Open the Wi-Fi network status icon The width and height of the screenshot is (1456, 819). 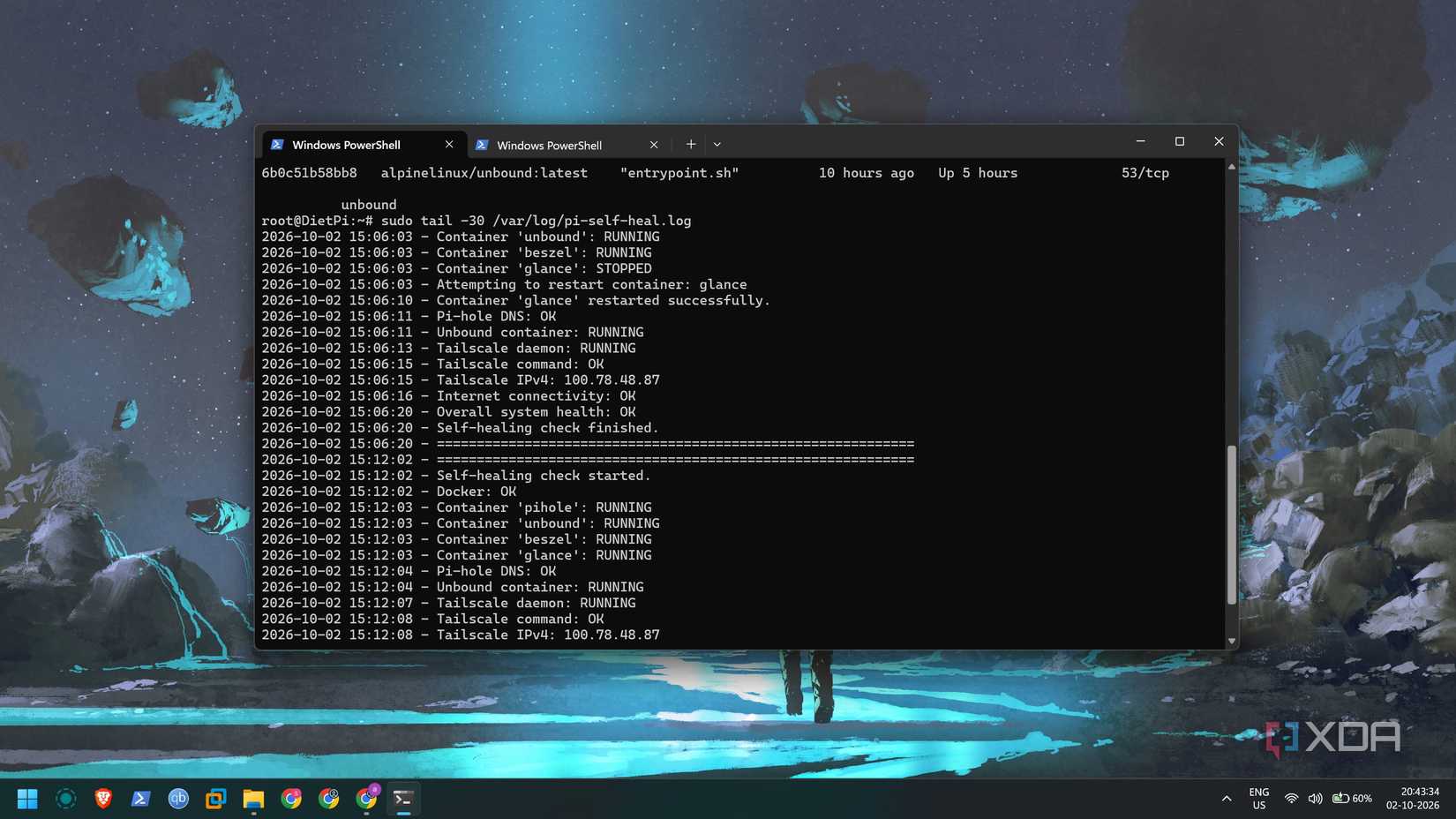click(x=1291, y=799)
